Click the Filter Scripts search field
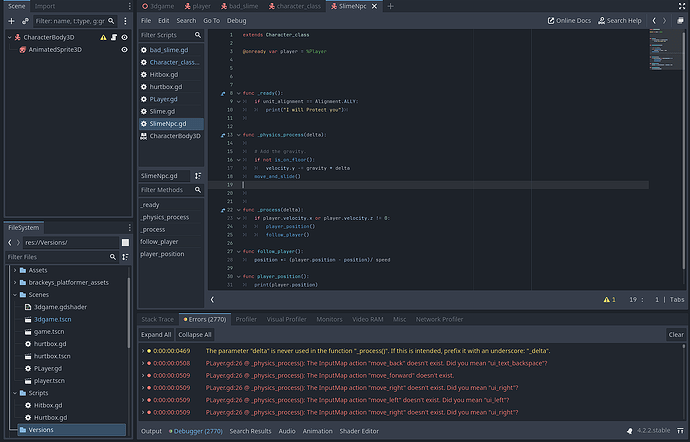The image size is (690, 442). [171, 35]
